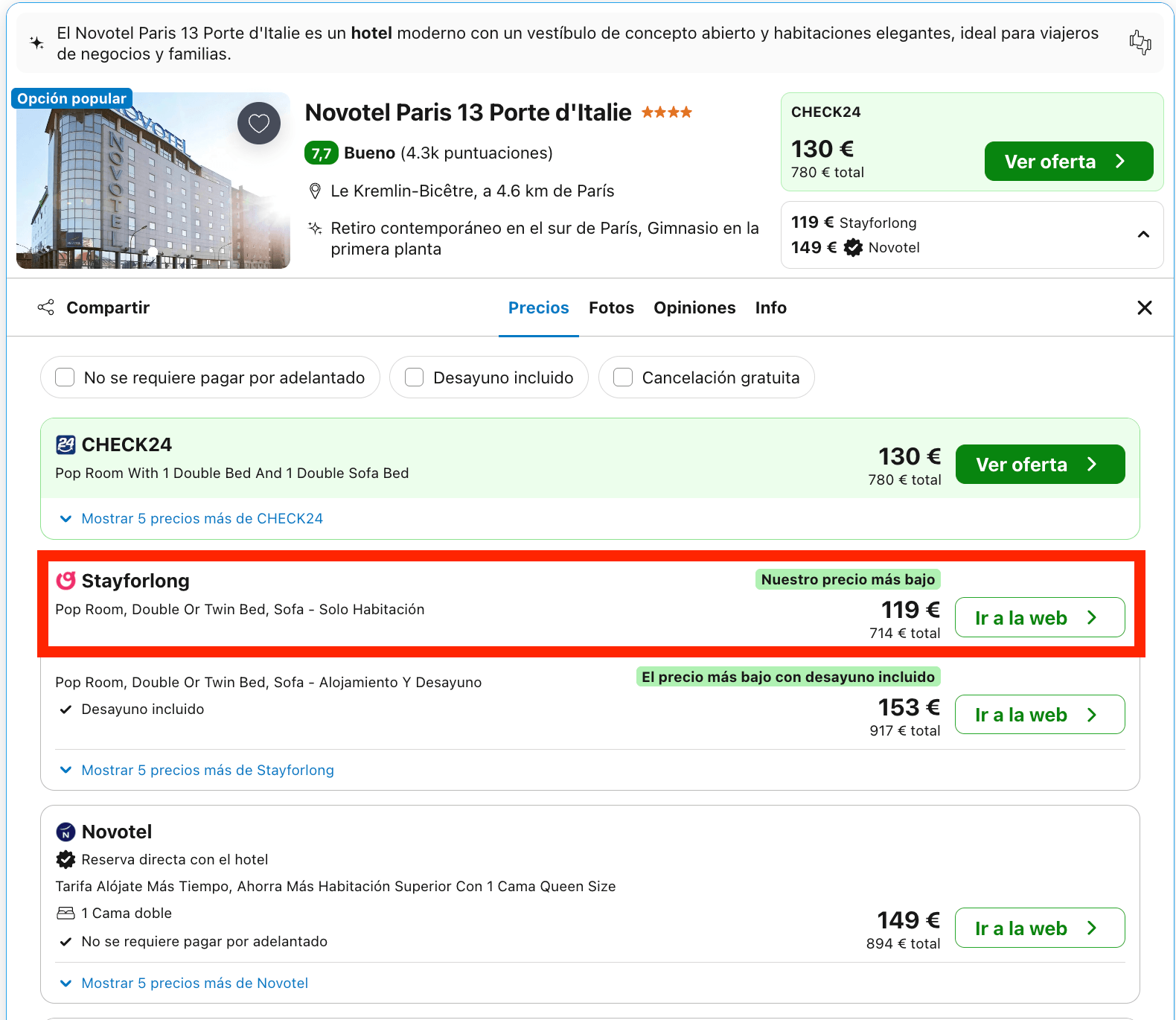
Task: Toggle No se requiere pagar por adelantado
Action: pos(65,377)
